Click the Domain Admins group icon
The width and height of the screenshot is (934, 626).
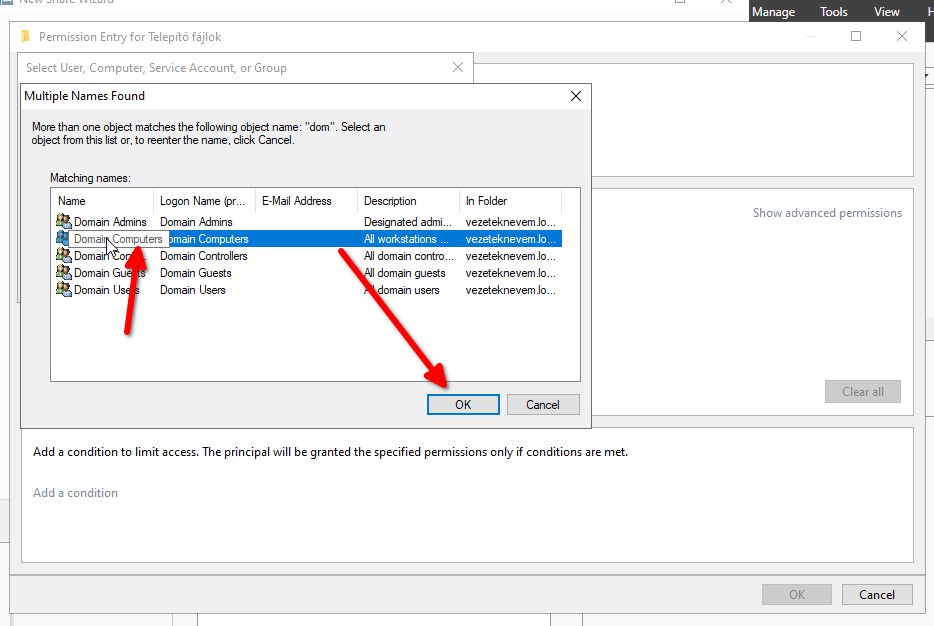pyautogui.click(x=64, y=222)
